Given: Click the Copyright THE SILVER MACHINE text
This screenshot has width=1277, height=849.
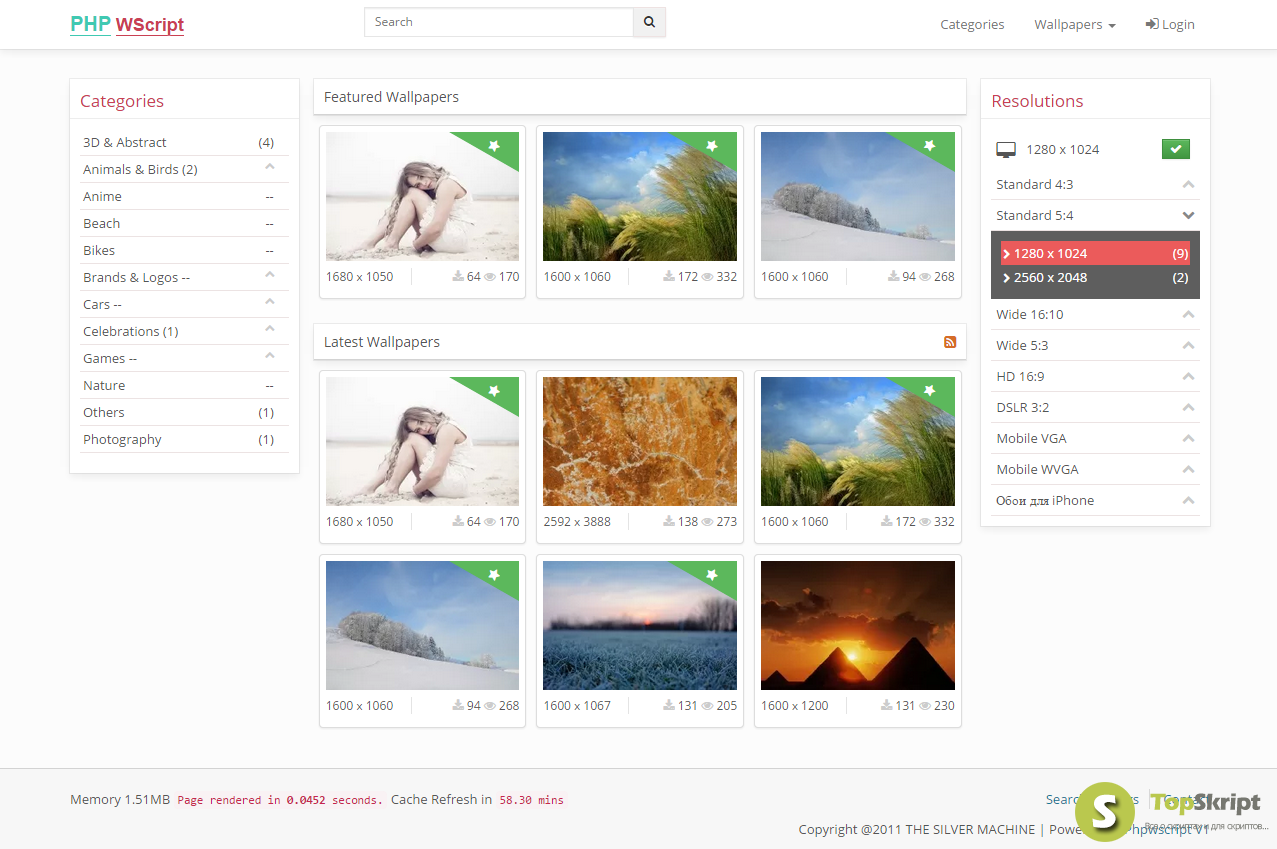Looking at the screenshot, I should point(917,829).
